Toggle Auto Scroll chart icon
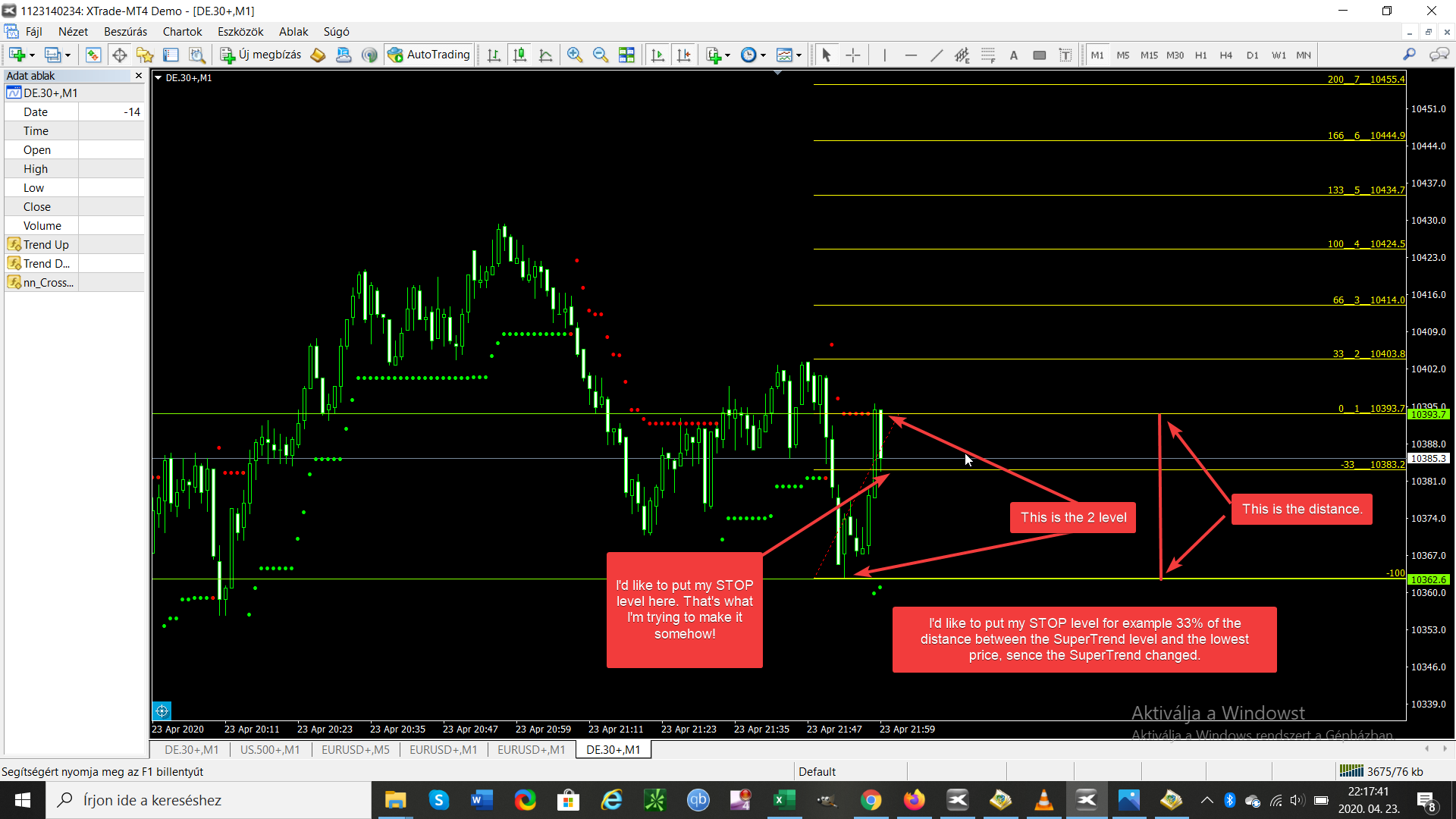Screen dimensions: 1456x819 (657, 55)
